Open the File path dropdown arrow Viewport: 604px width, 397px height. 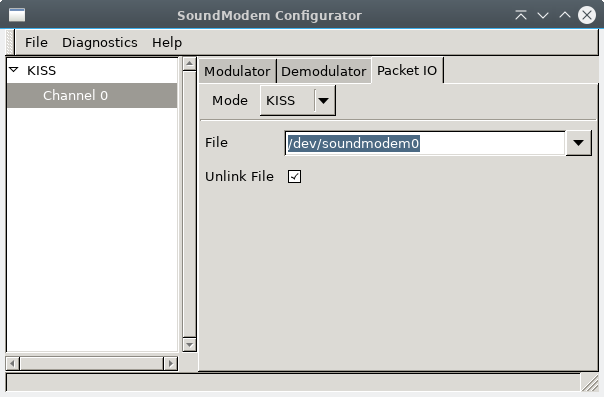click(578, 143)
